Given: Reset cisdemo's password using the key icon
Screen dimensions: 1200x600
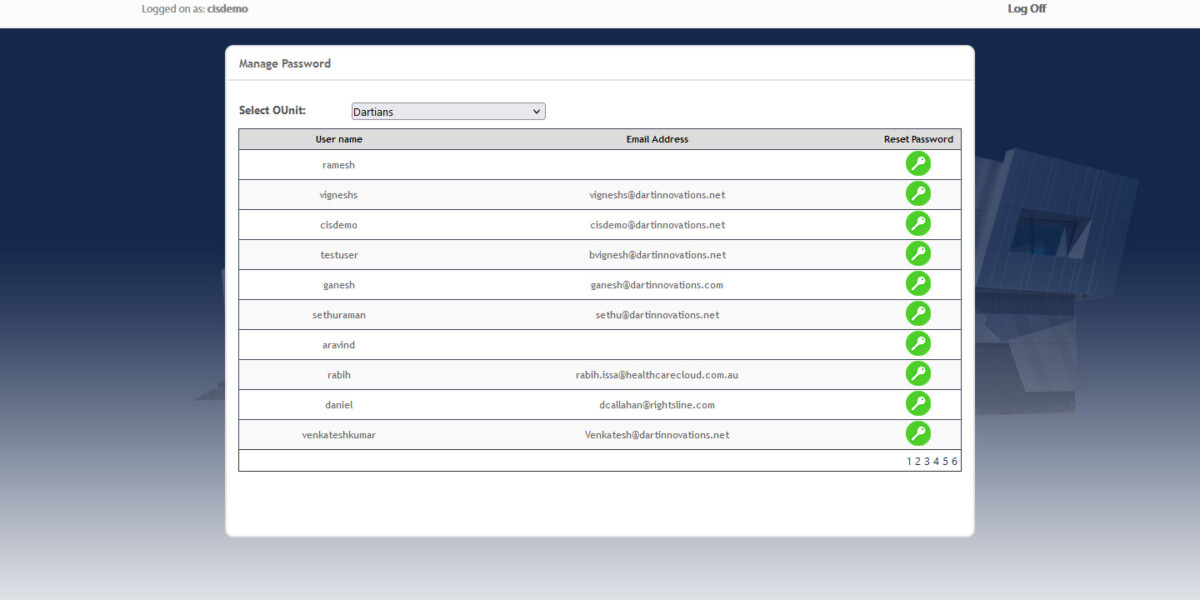Looking at the screenshot, I should [918, 222].
